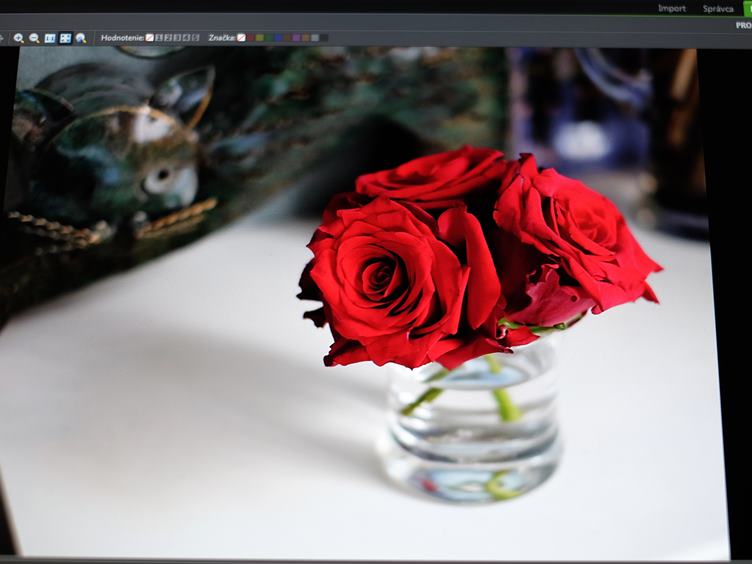Set Hodnotenie rating to 4
Image resolution: width=752 pixels, height=564 pixels.
point(187,37)
